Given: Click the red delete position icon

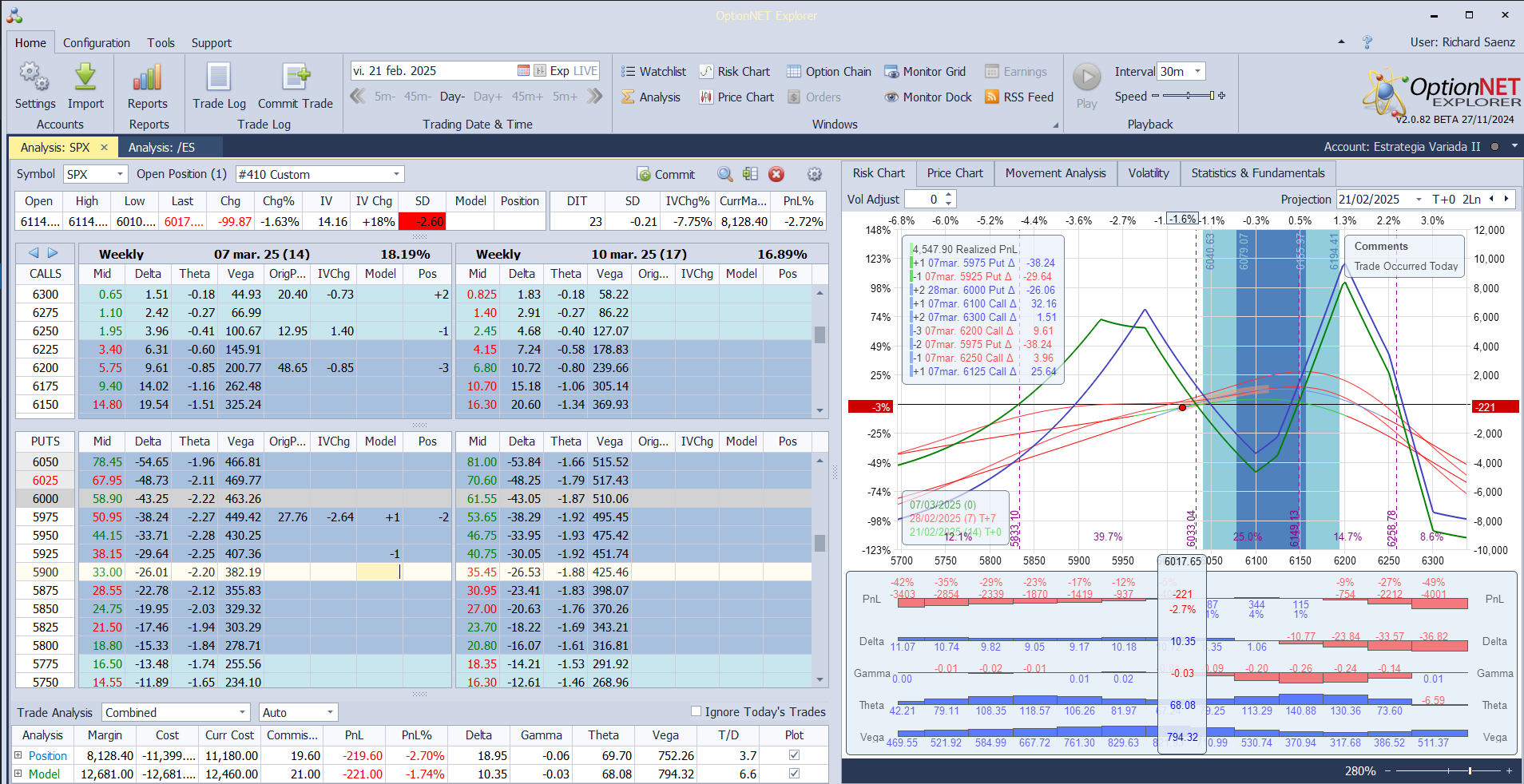Looking at the screenshot, I should (x=776, y=174).
